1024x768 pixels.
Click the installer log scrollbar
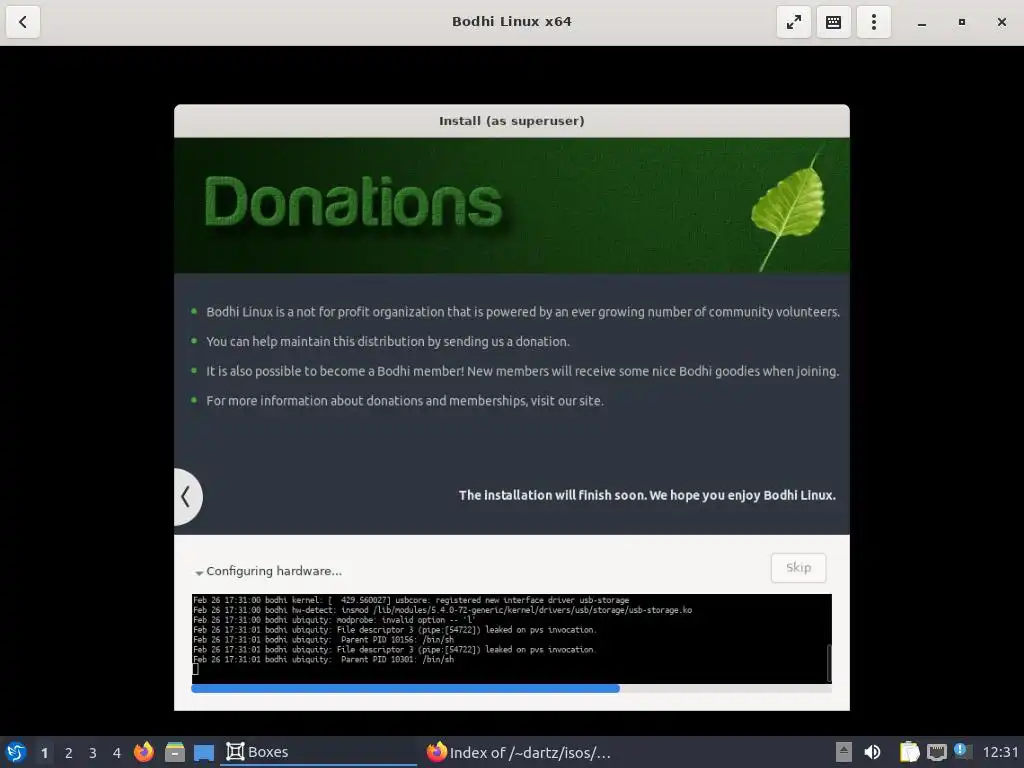tap(829, 662)
